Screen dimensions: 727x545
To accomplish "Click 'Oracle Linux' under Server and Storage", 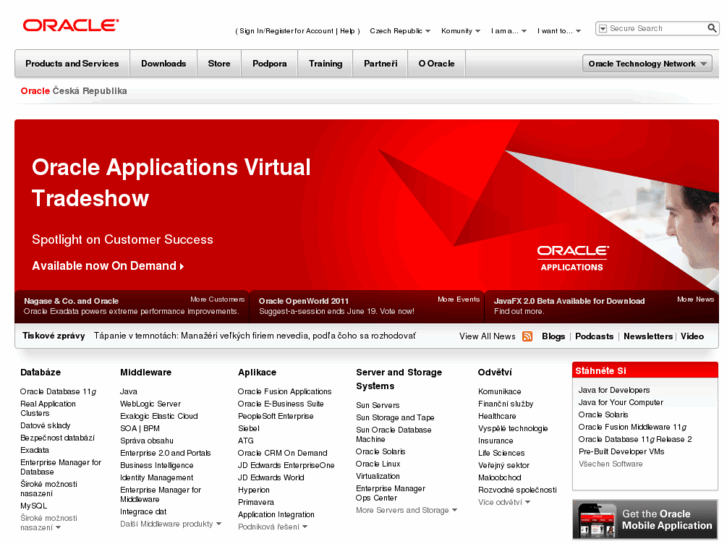I will (x=378, y=464).
